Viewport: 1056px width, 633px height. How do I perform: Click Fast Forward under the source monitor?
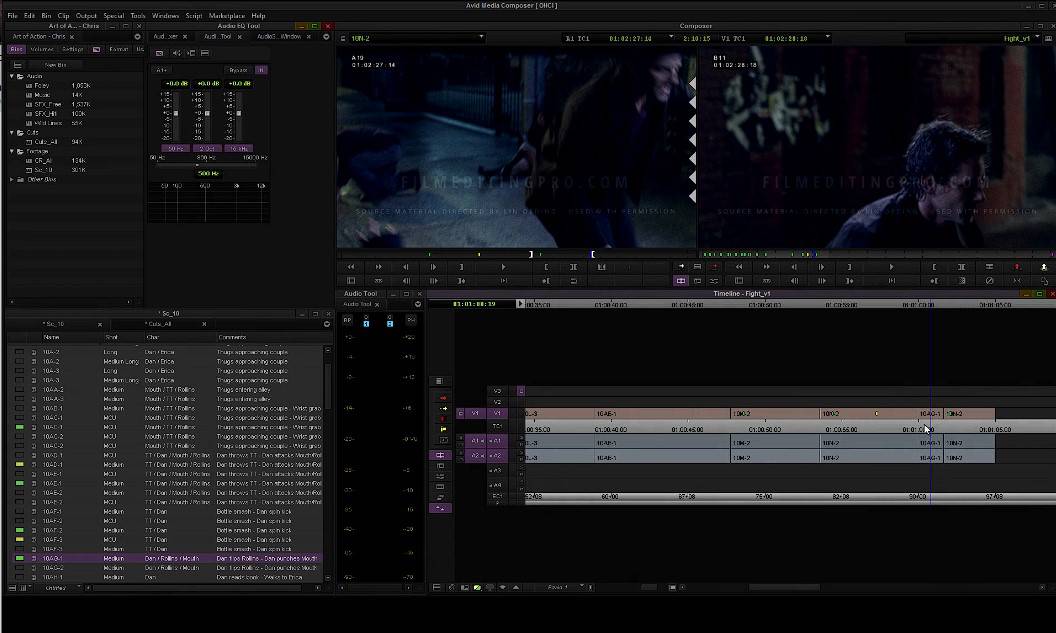coord(378,267)
